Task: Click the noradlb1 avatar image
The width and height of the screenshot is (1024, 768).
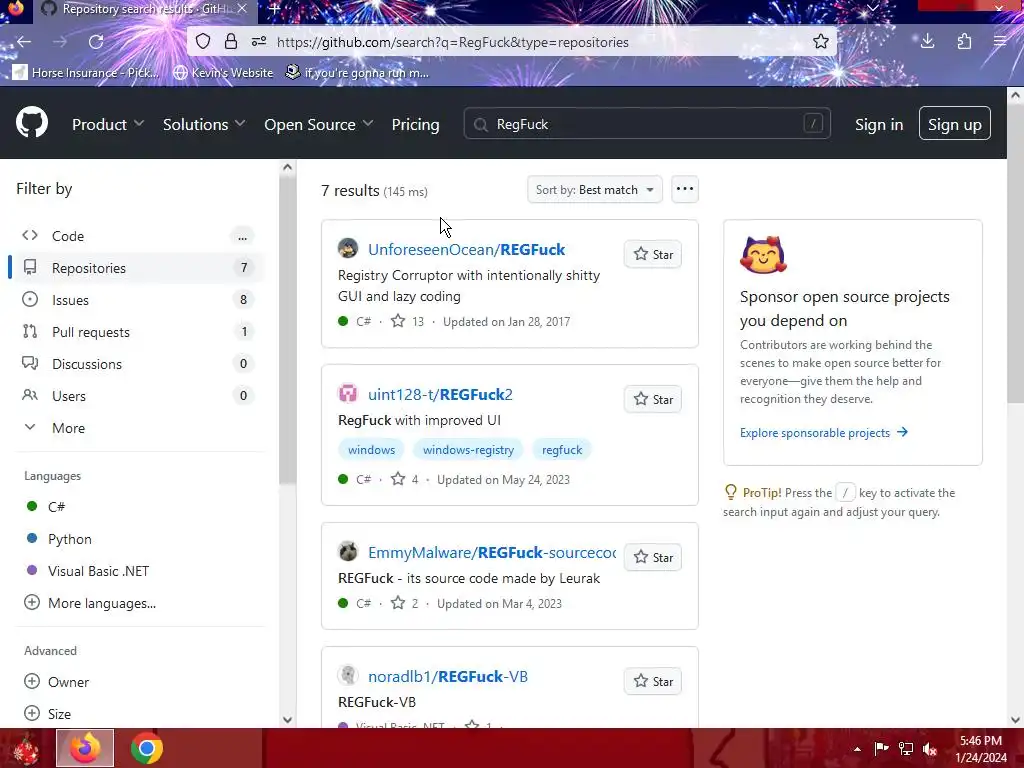Action: click(x=347, y=675)
